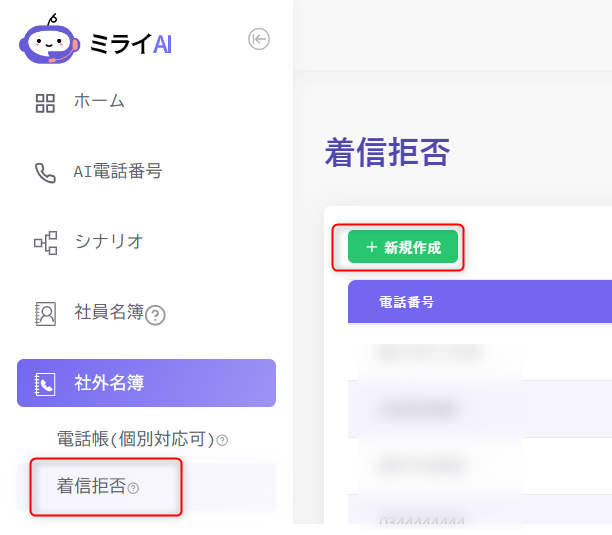The image size is (612, 535).
Task: Click the 電話番号 column header
Action: click(x=406, y=302)
